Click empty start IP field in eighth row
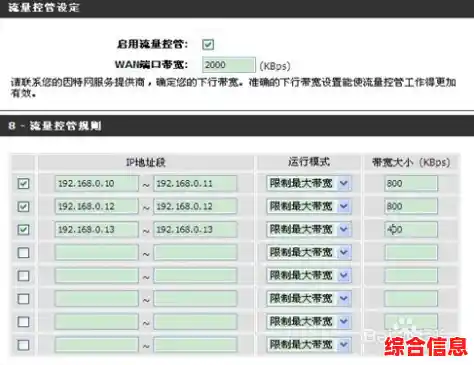 click(97, 344)
